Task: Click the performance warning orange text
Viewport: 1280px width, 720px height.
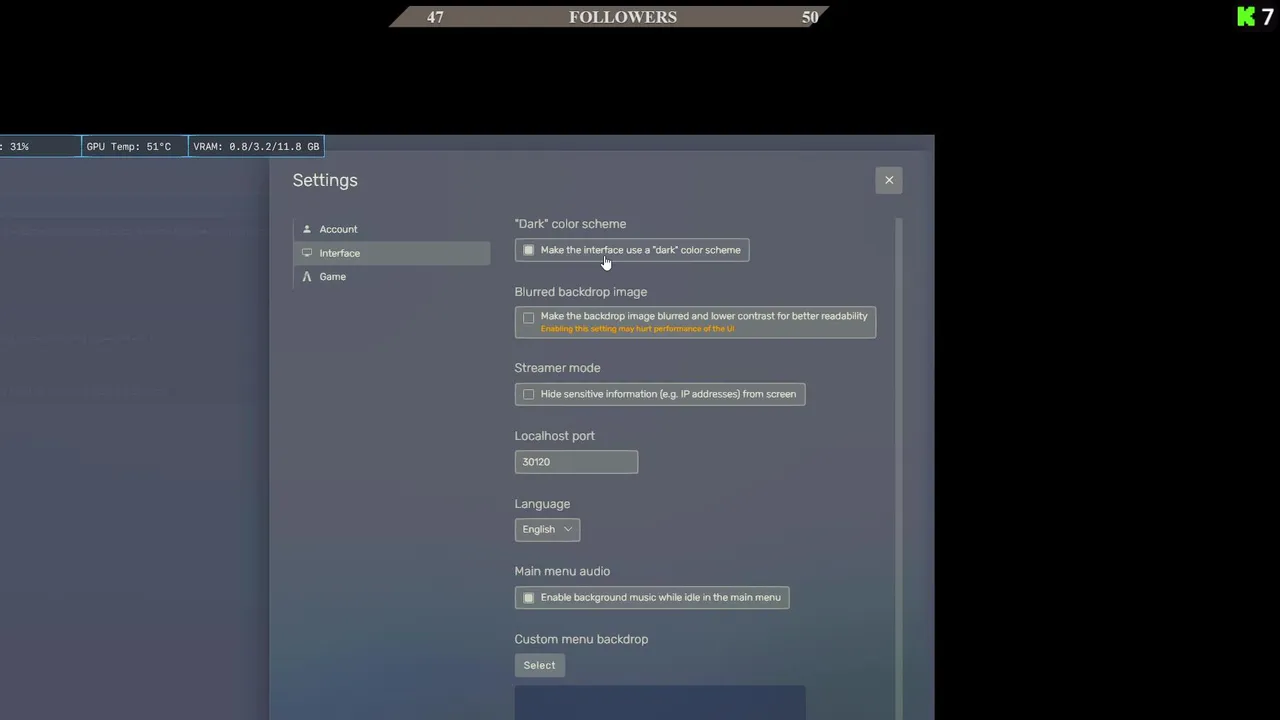Action: point(638,329)
